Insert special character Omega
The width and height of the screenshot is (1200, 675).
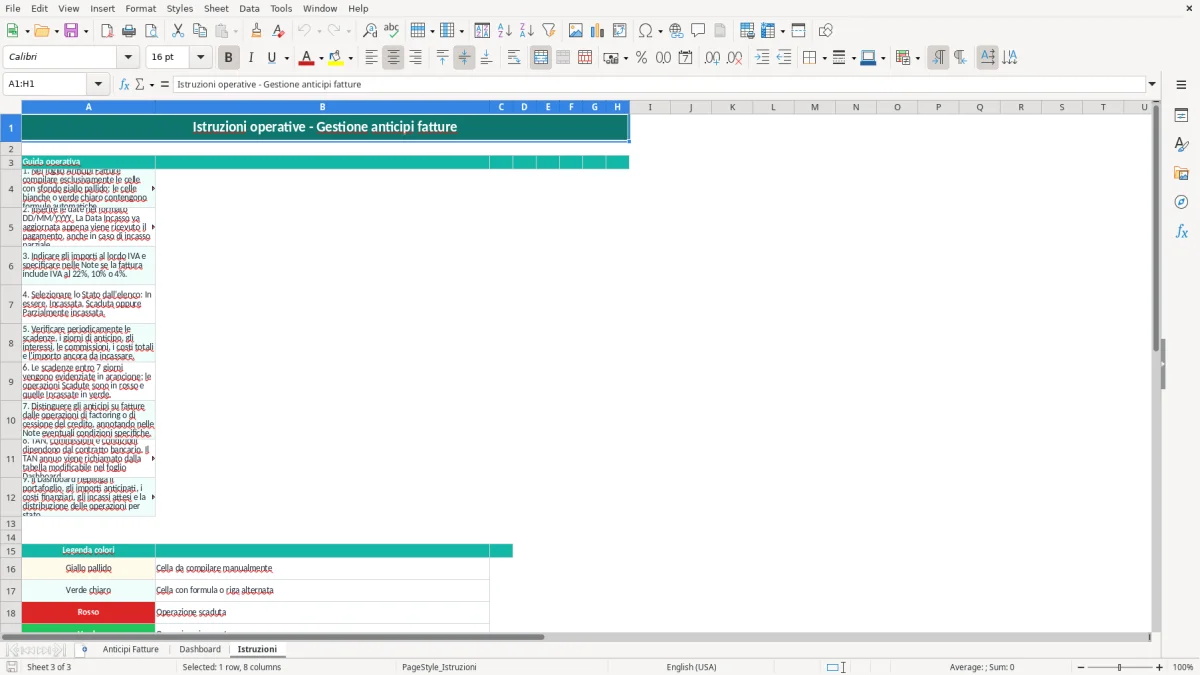(x=645, y=31)
